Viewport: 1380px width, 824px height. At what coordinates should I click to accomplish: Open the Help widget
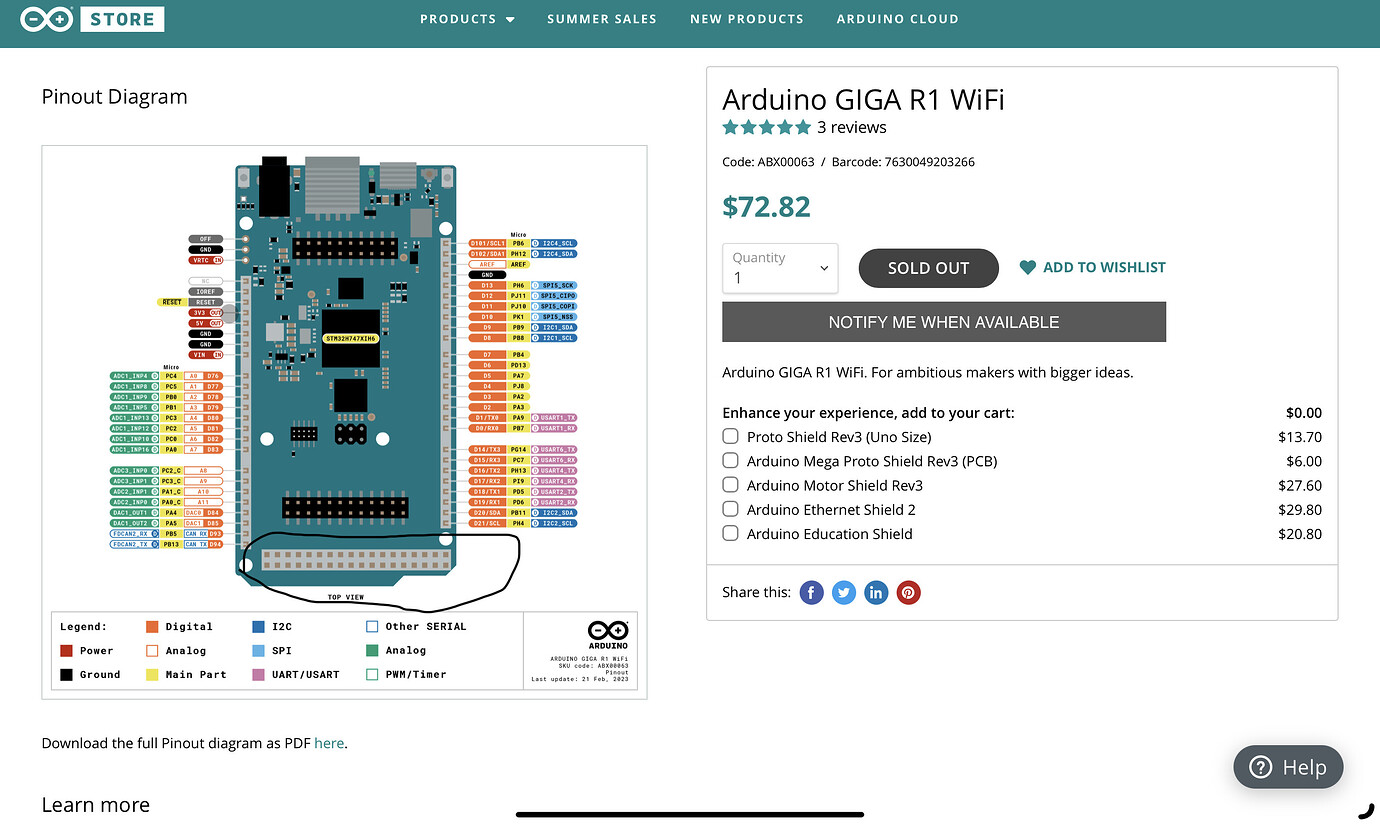(1288, 767)
